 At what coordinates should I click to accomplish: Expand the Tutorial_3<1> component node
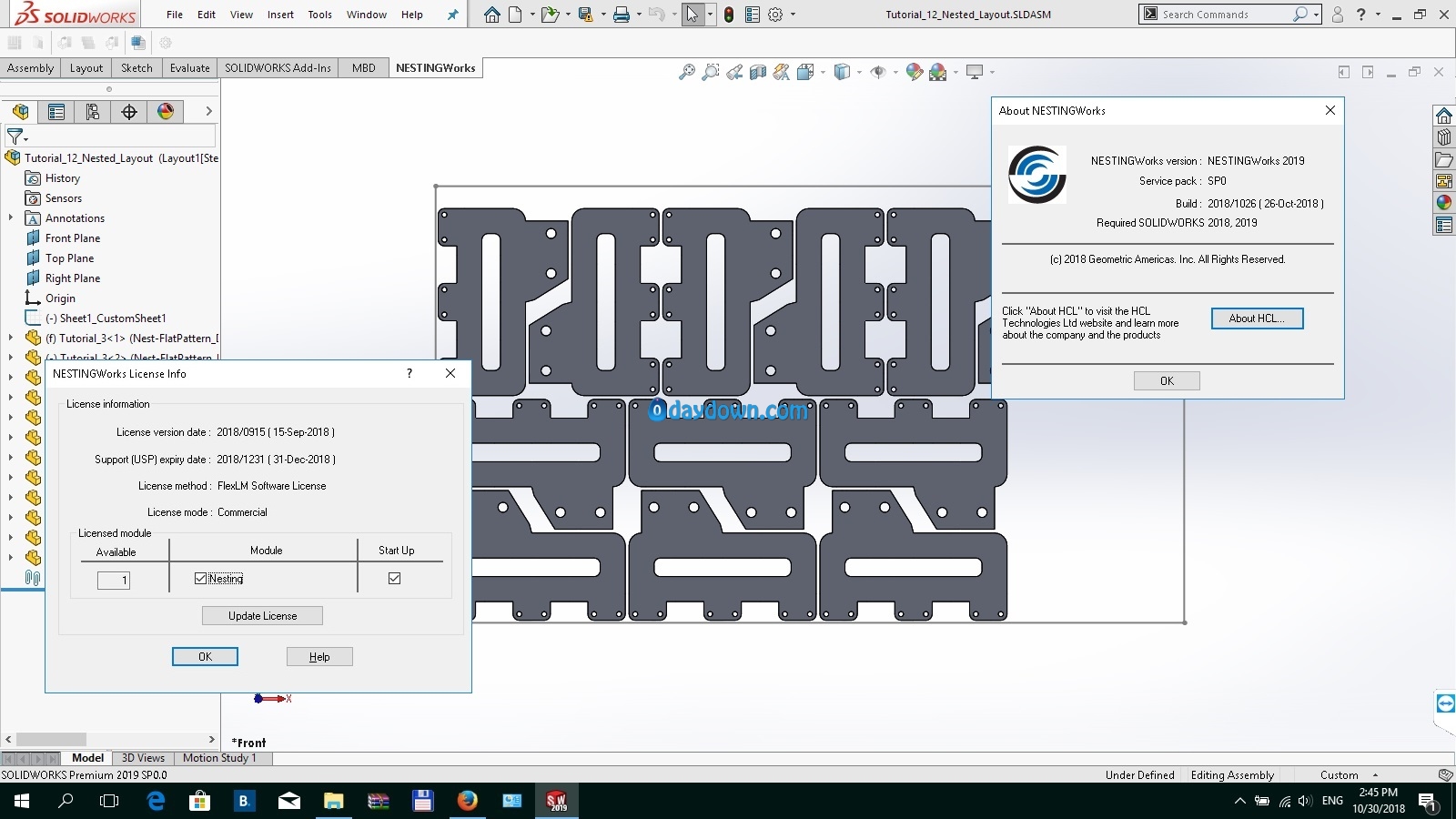pyautogui.click(x=11, y=338)
